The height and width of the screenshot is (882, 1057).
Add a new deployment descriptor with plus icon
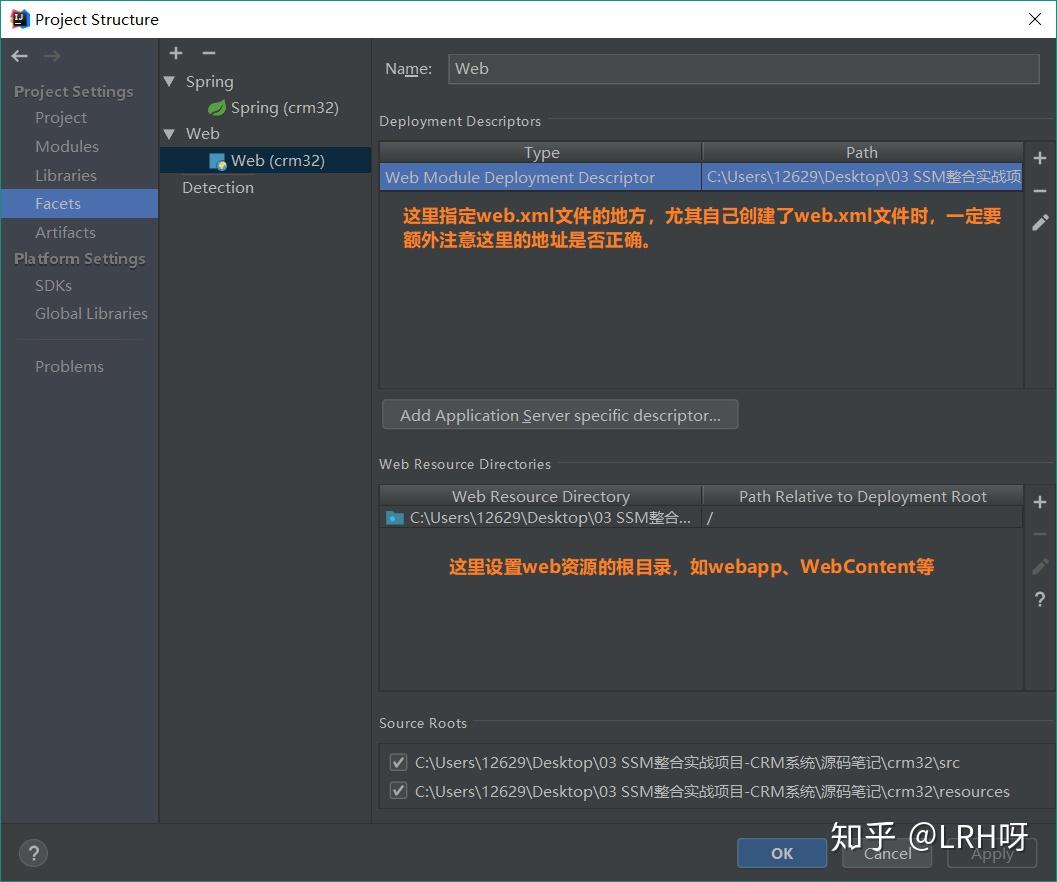click(1040, 158)
